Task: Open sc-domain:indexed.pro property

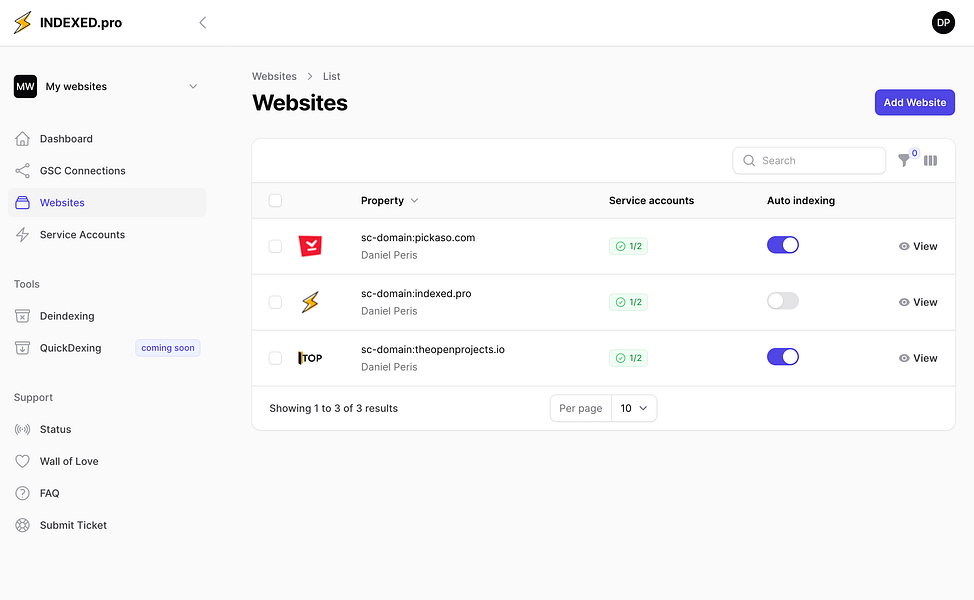Action: pos(416,294)
